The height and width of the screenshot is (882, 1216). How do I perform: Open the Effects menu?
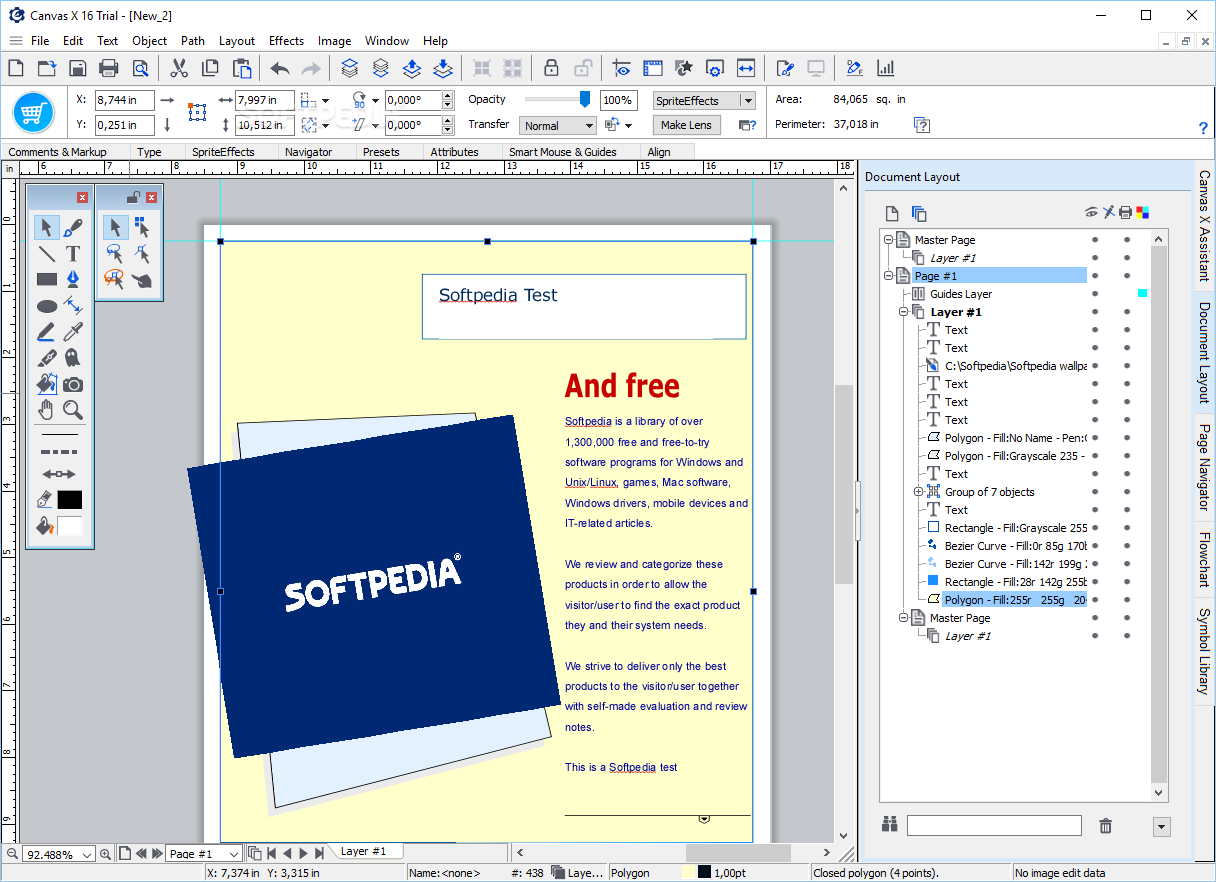point(286,41)
